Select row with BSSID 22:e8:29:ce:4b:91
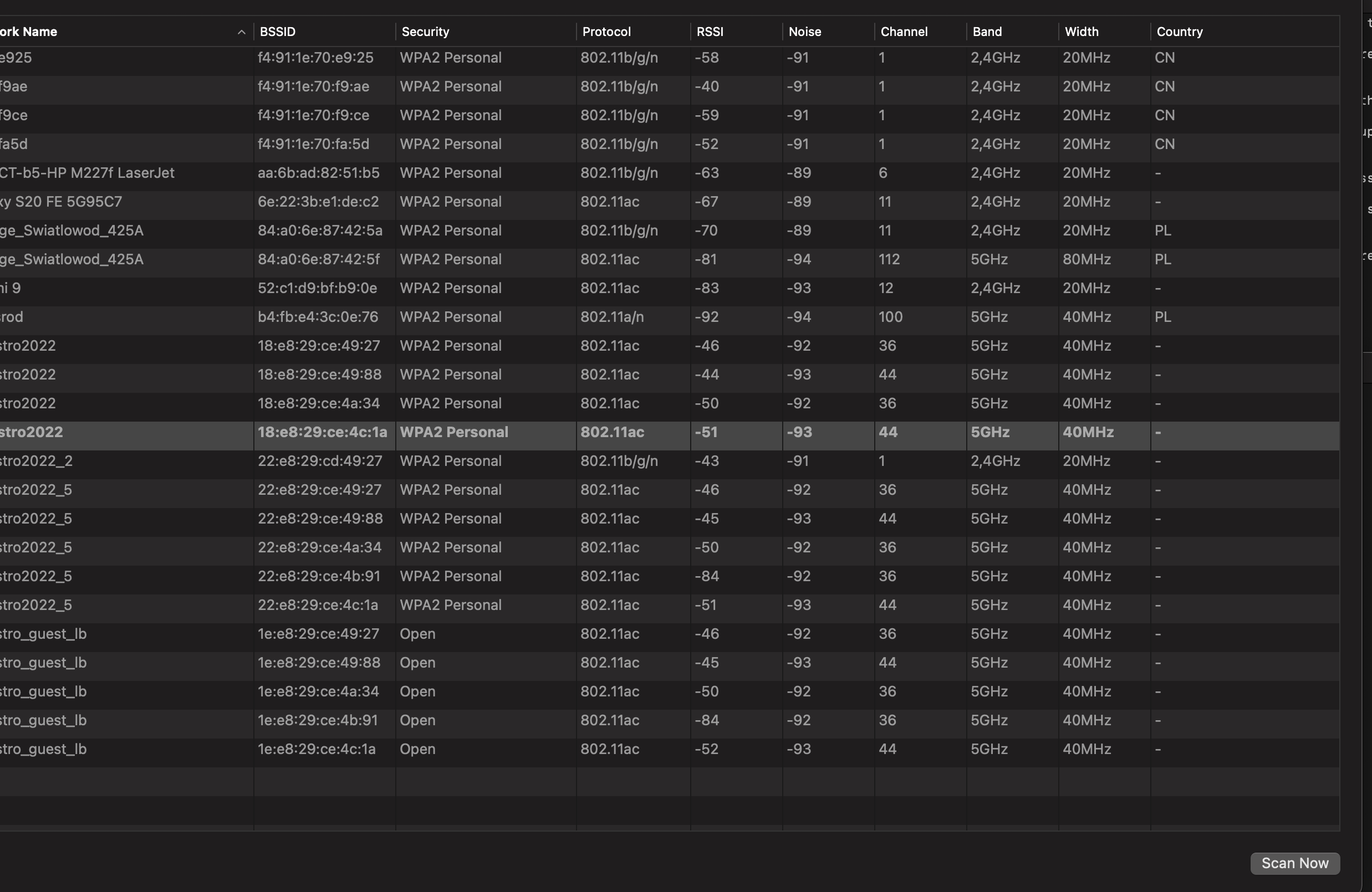The width and height of the screenshot is (1372, 892). [x=318, y=576]
